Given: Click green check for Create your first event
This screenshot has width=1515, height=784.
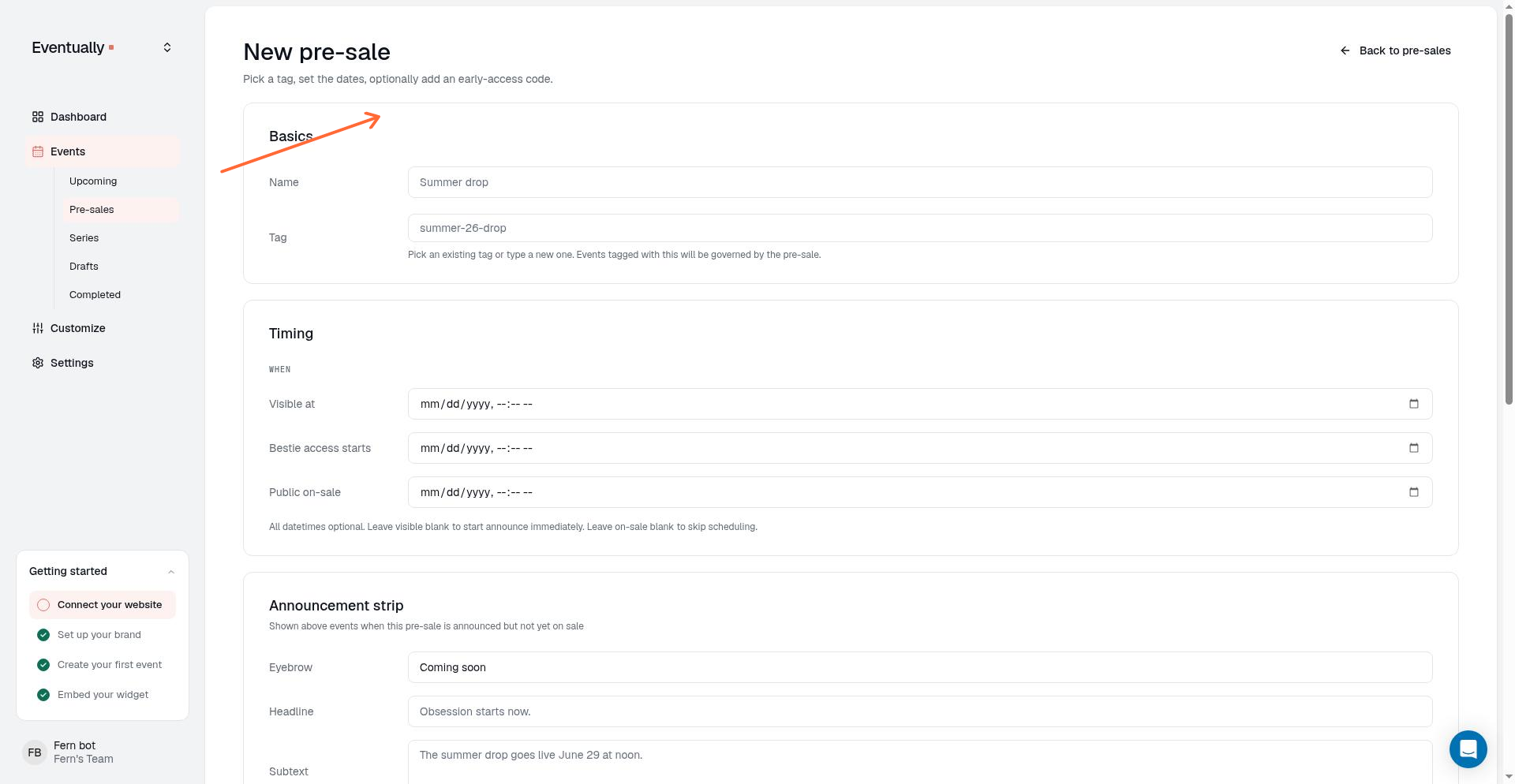Looking at the screenshot, I should pos(43,665).
